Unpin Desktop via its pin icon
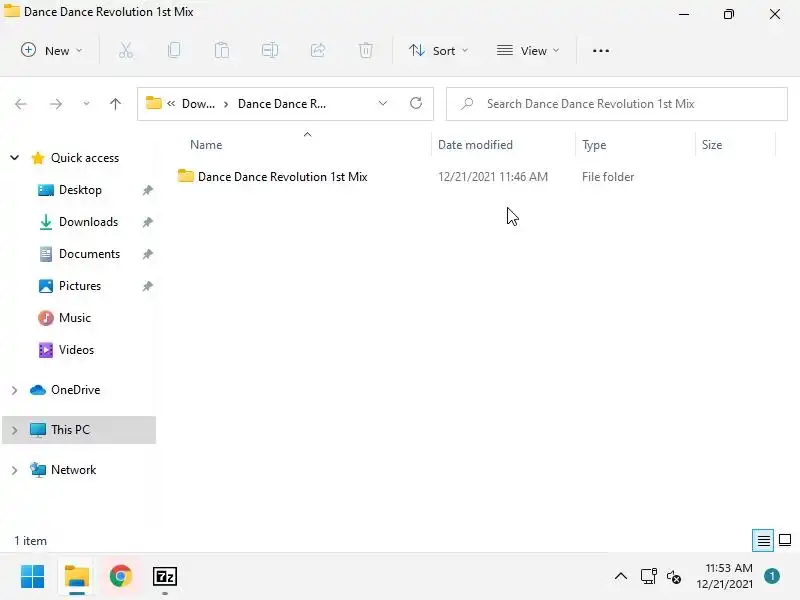Viewport: 800px width, 600px height. [147, 190]
